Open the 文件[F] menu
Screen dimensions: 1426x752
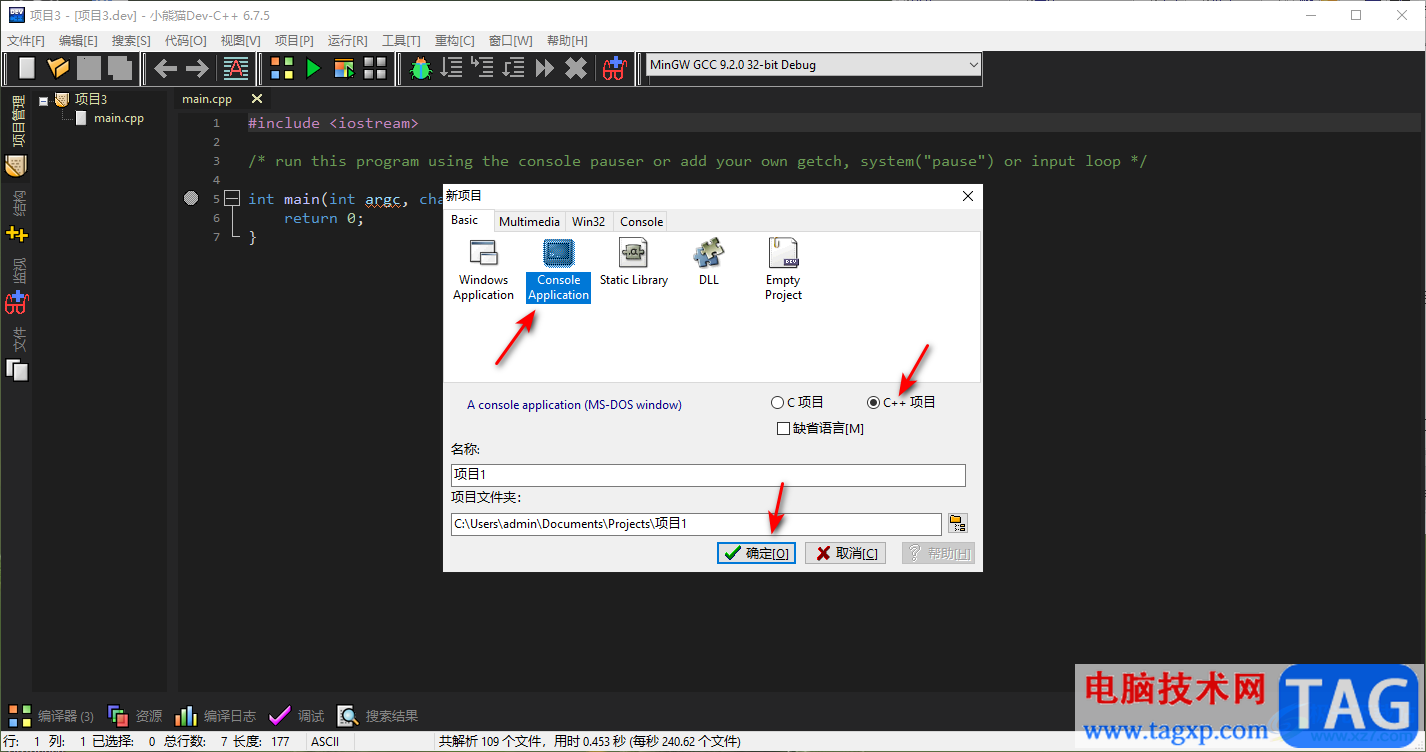point(26,40)
